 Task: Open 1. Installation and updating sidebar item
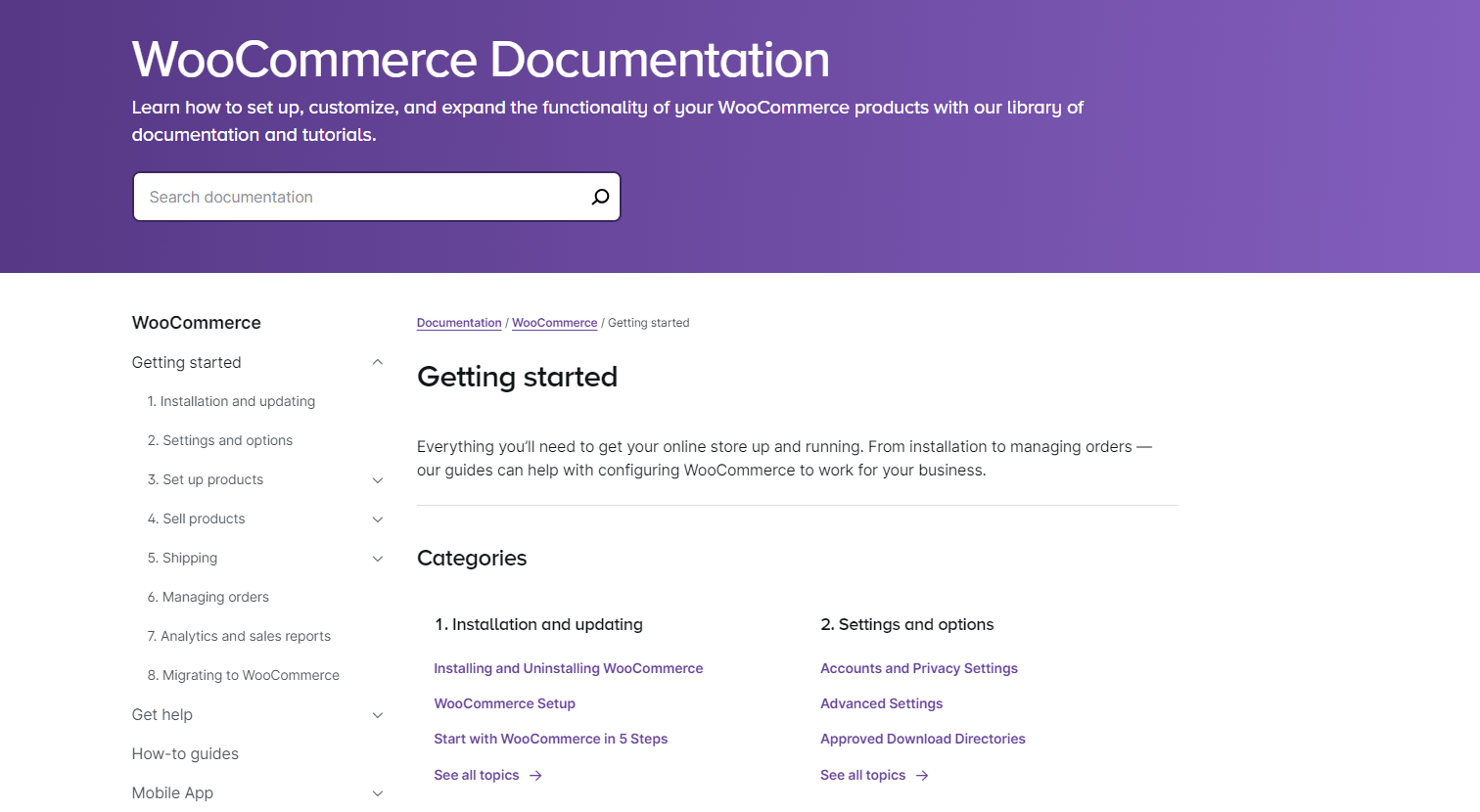pos(231,401)
